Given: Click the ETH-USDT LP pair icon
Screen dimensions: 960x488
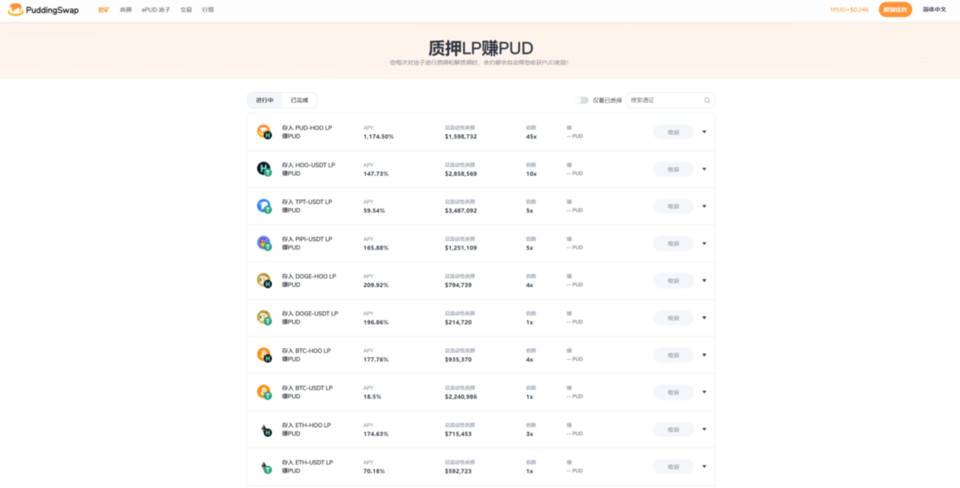Looking at the screenshot, I should (264, 467).
